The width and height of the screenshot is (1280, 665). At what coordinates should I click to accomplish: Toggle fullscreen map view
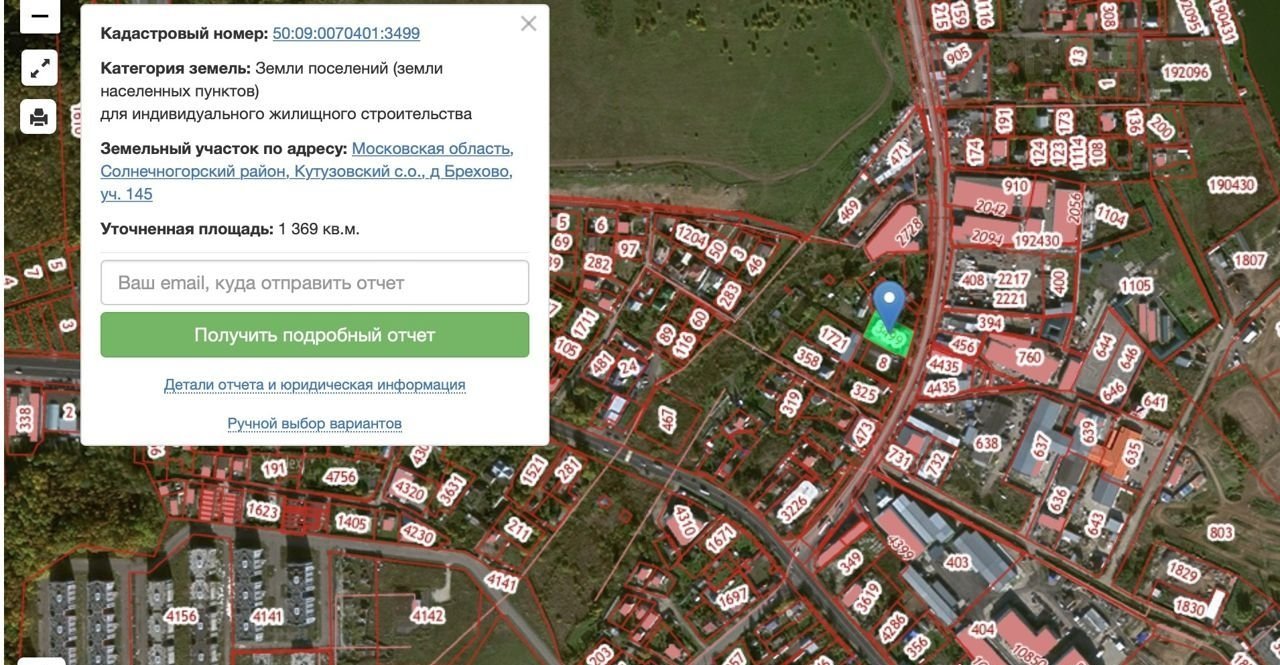(39, 68)
